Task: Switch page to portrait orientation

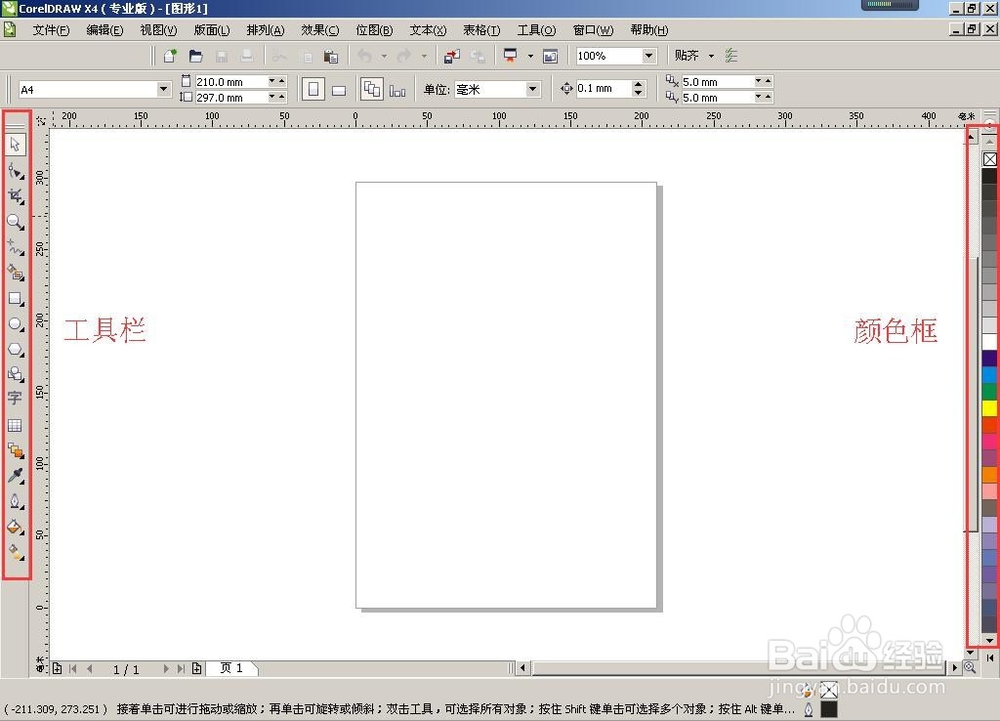Action: coord(314,89)
